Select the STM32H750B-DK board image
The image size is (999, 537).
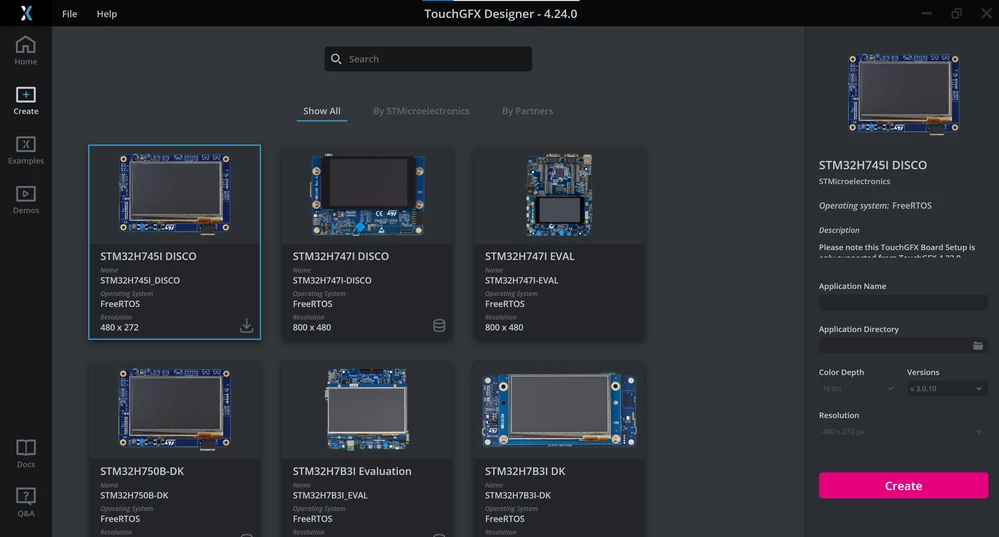click(175, 409)
